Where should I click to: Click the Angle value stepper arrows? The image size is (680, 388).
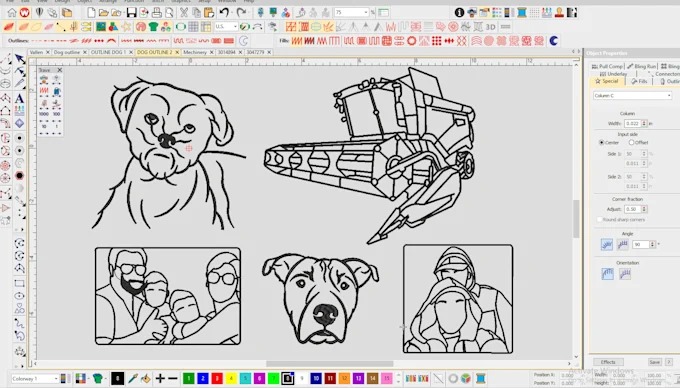(652, 245)
